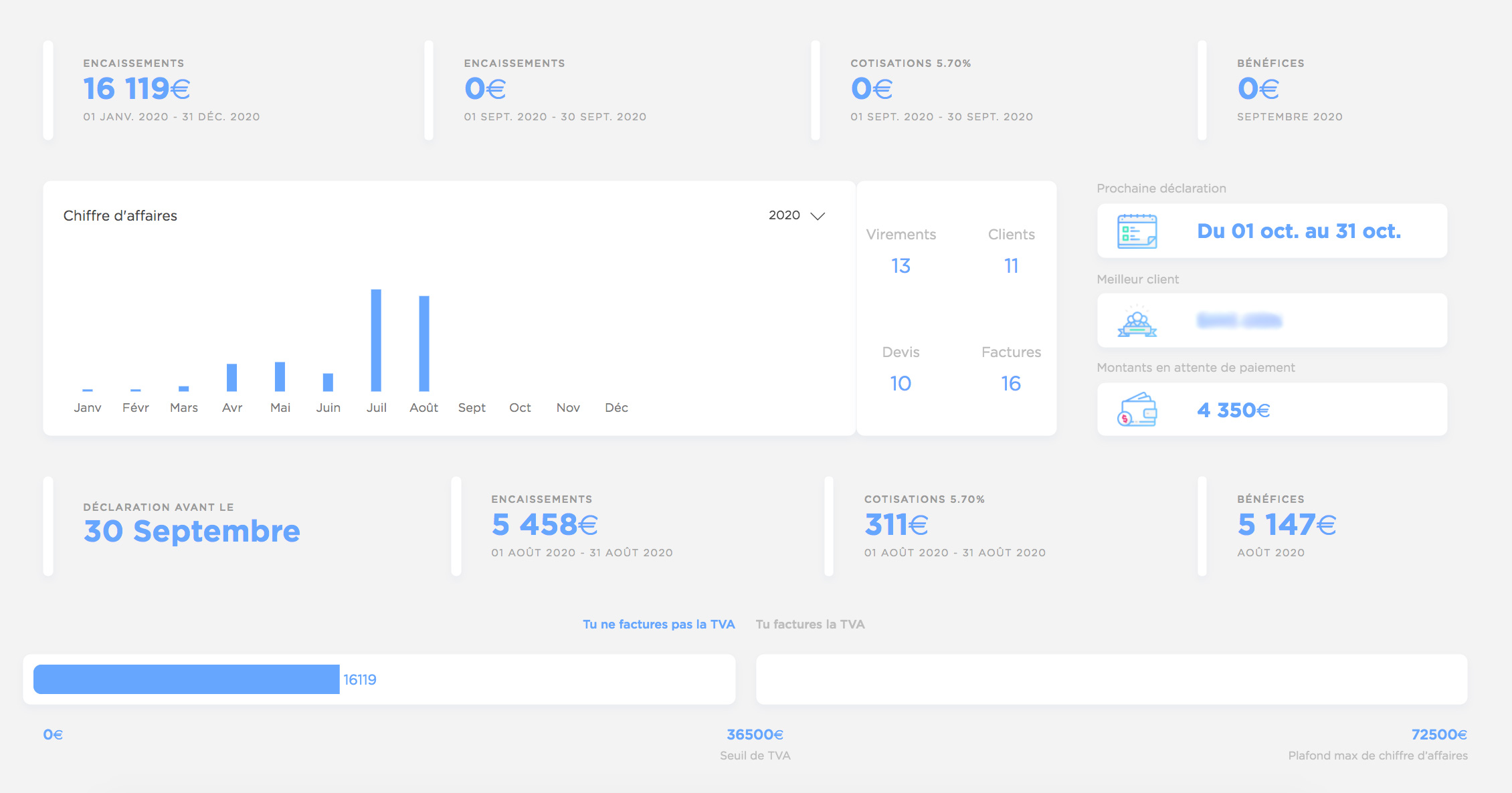This screenshot has width=1512, height=793.
Task: Click the 4 350€ pending amount
Action: click(1233, 410)
